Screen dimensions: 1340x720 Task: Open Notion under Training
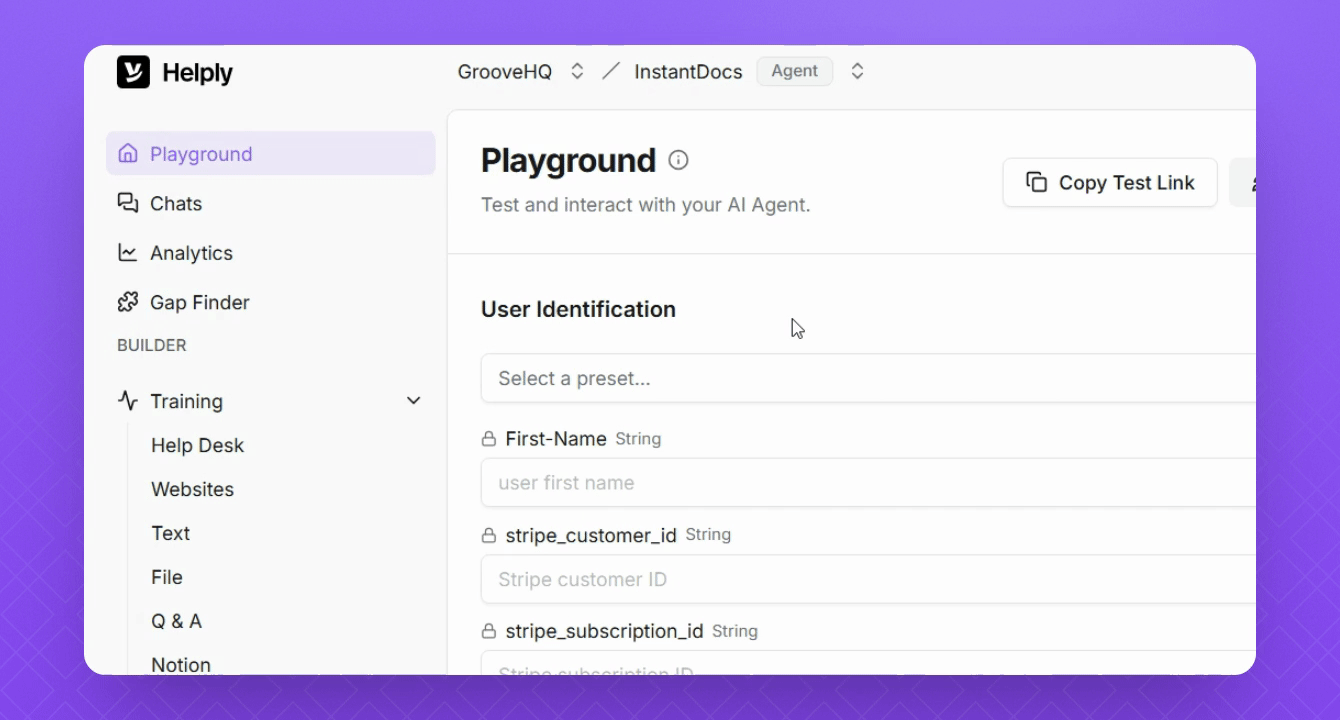click(181, 664)
